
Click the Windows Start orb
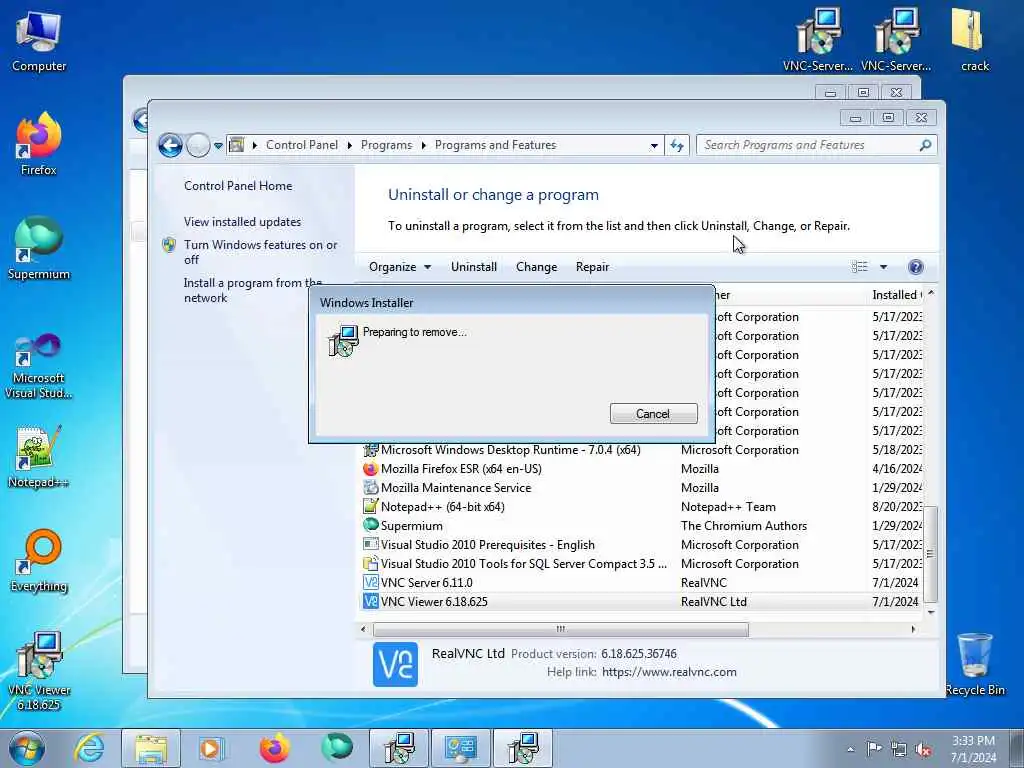[27, 748]
